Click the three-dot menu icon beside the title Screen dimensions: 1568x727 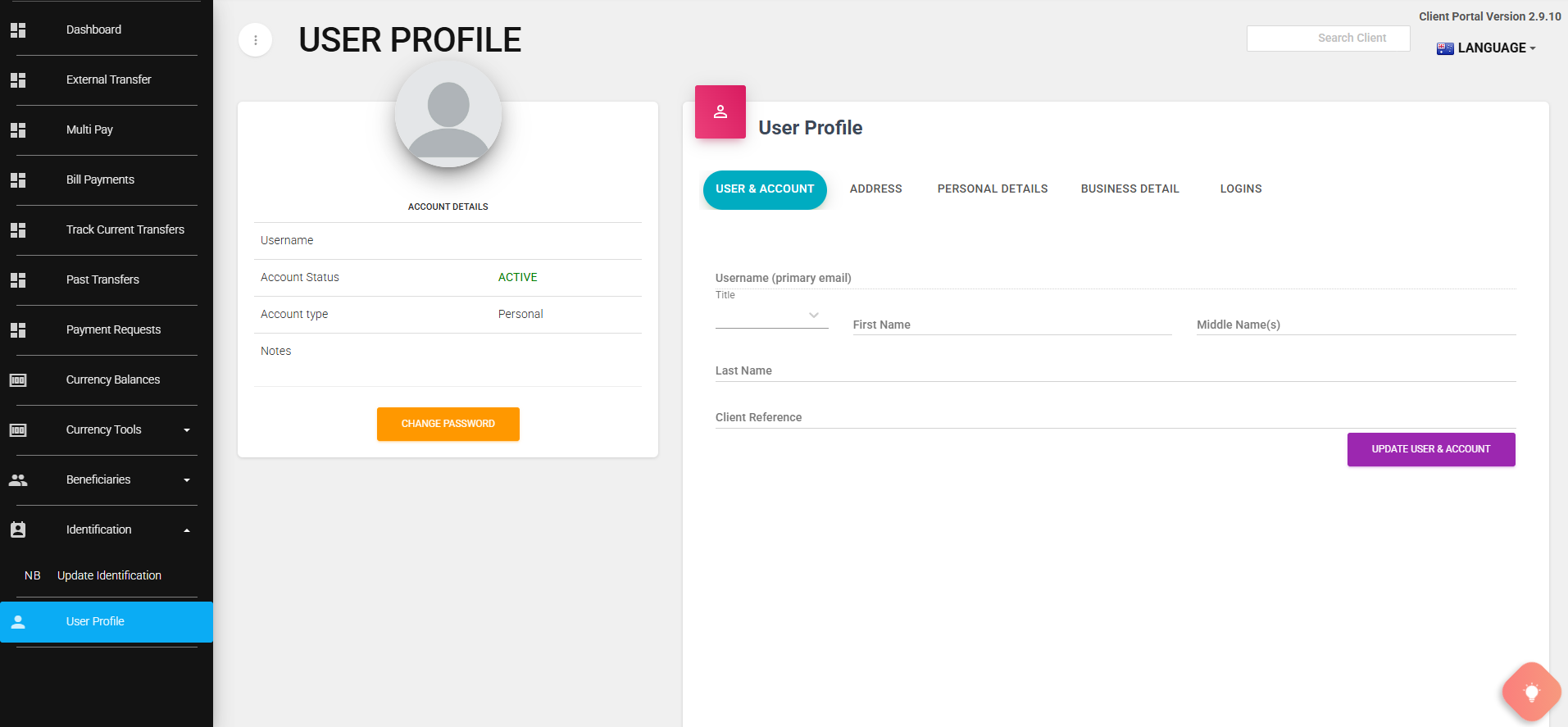pyautogui.click(x=255, y=40)
